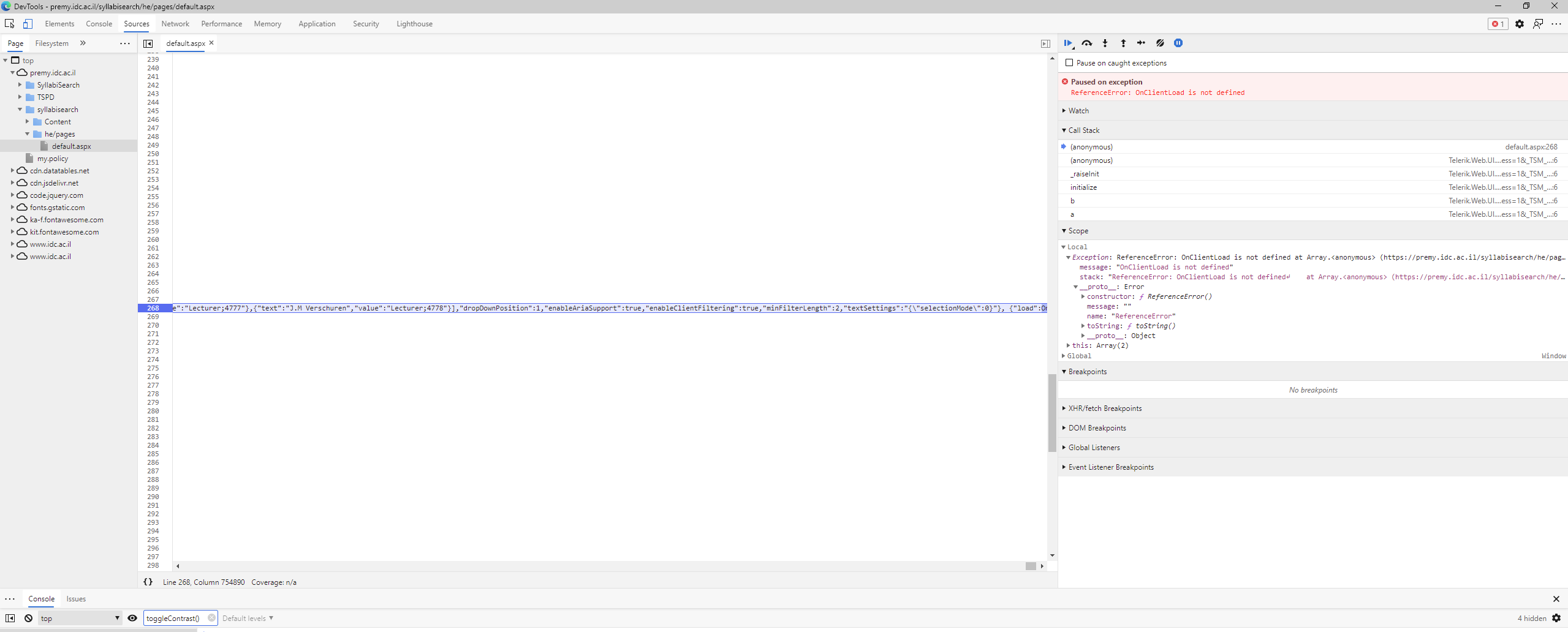Viewport: 1568px width, 632px height.
Task: Expand the XHR/fetch Breakpoints section
Action: pyautogui.click(x=1105, y=408)
